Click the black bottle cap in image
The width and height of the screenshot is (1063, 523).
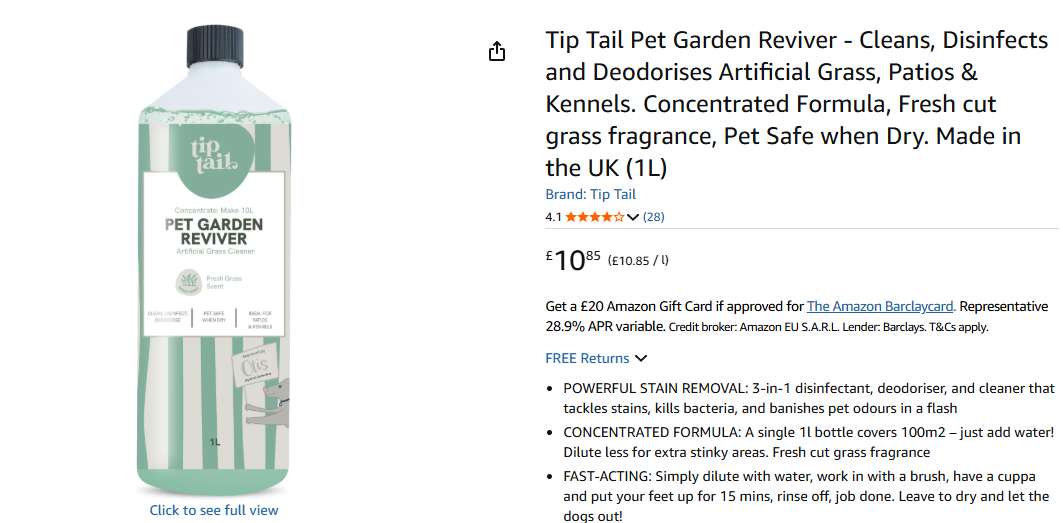[215, 46]
